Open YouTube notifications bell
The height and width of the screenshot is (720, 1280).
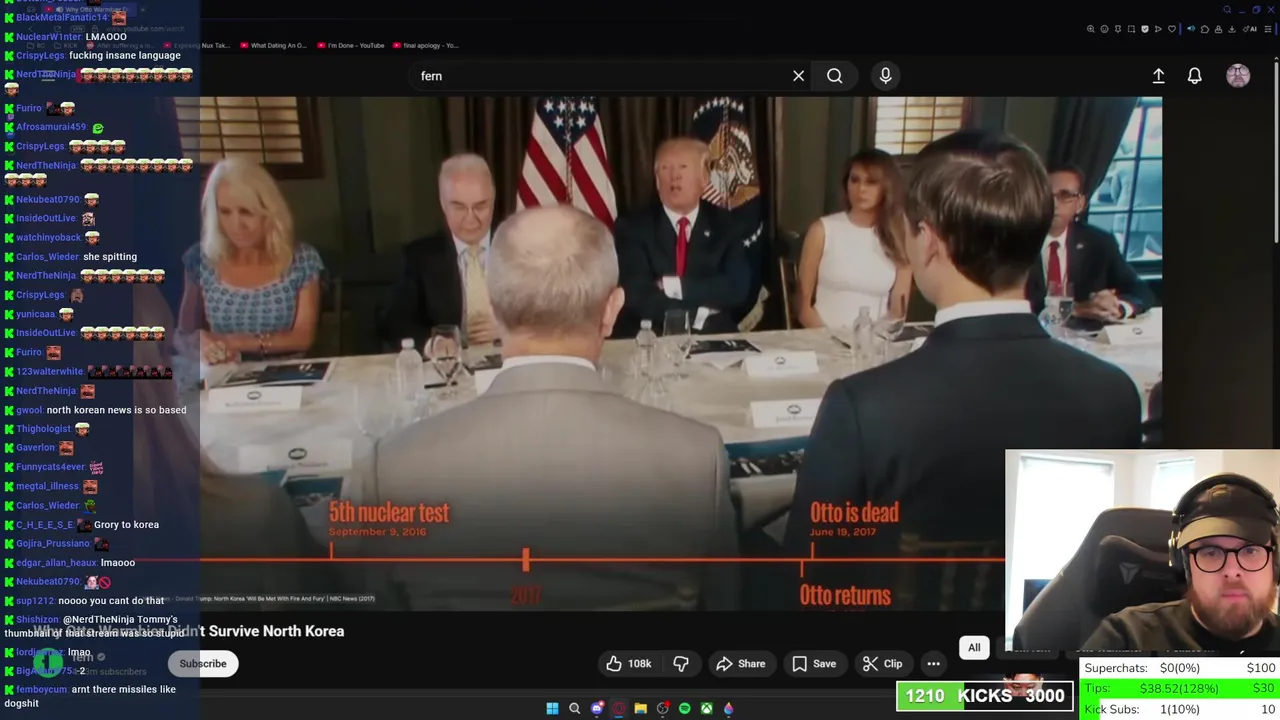(x=1194, y=76)
